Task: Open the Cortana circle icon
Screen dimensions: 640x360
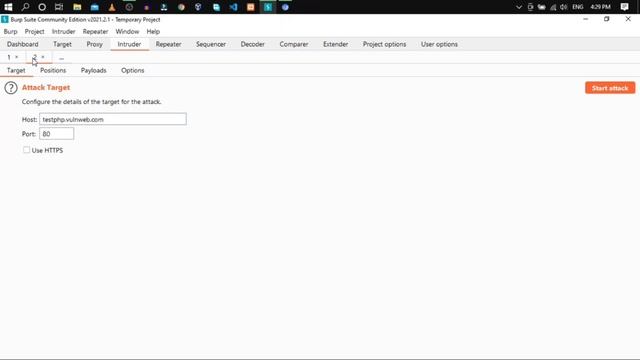Action: pos(42,7)
